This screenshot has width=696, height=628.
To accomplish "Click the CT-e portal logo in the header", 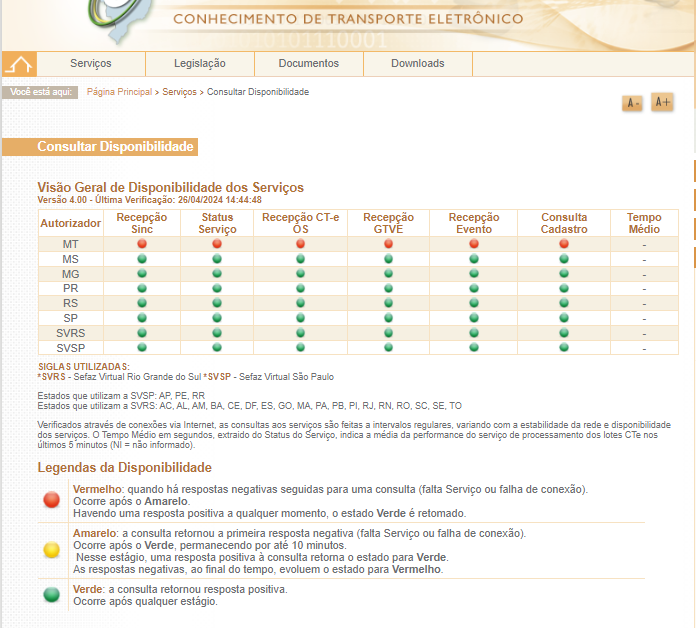I will pos(119,21).
